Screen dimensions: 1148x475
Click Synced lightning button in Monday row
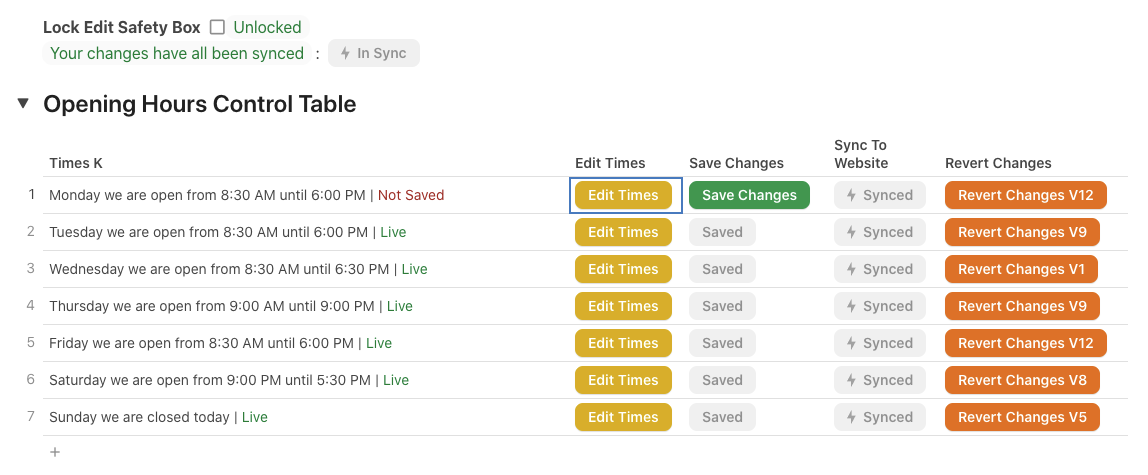(x=879, y=195)
